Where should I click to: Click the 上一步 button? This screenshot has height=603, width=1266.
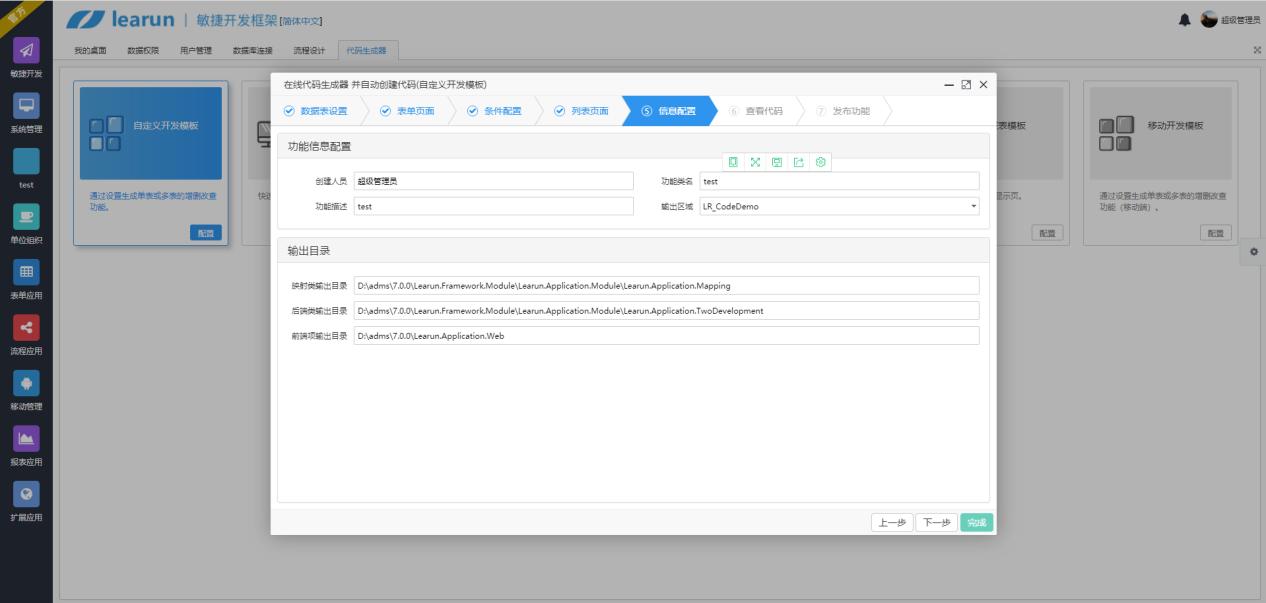892,522
